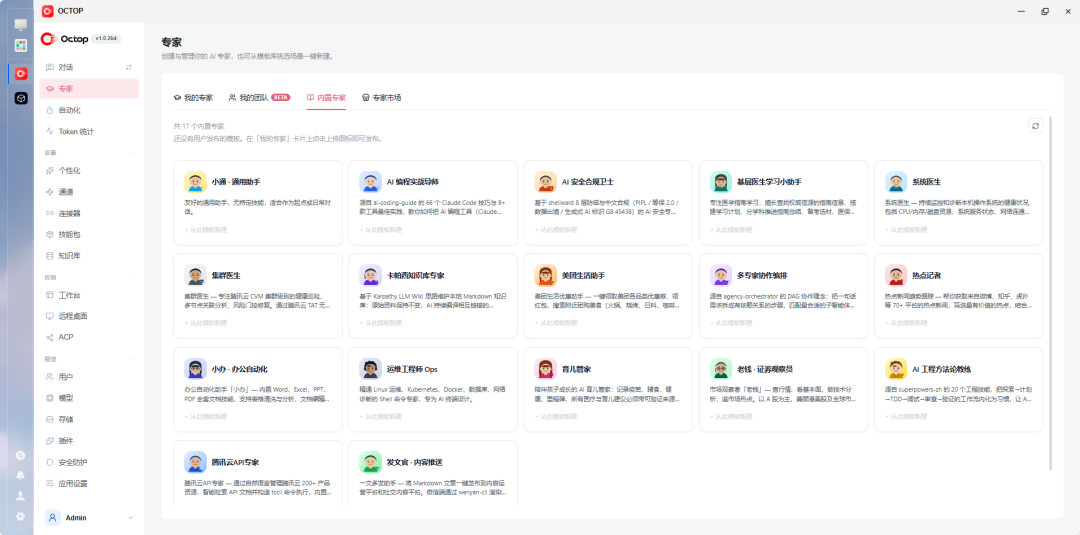Open the 自动化 clock icon entry
This screenshot has height=535, width=1080.
(x=90, y=110)
